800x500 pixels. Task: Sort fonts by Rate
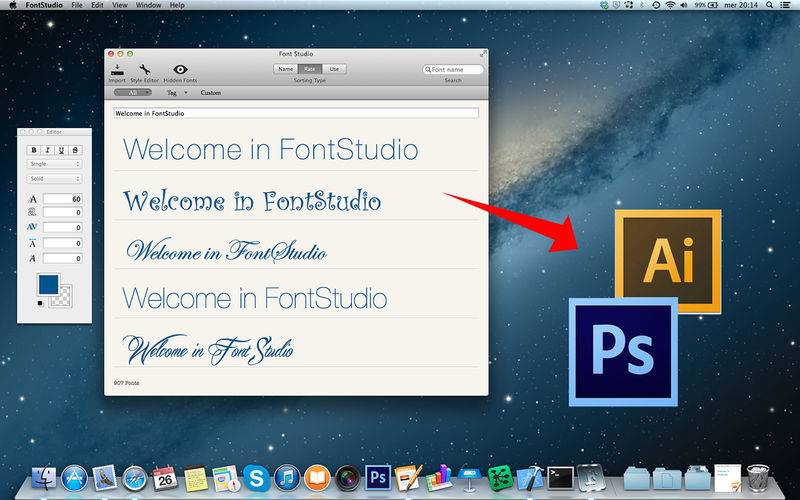coord(310,69)
